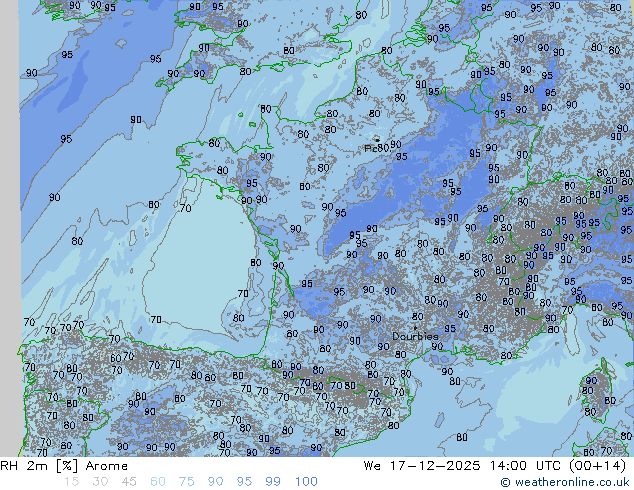Click the 15 value in the legend
The image size is (634, 490).
(x=71, y=482)
